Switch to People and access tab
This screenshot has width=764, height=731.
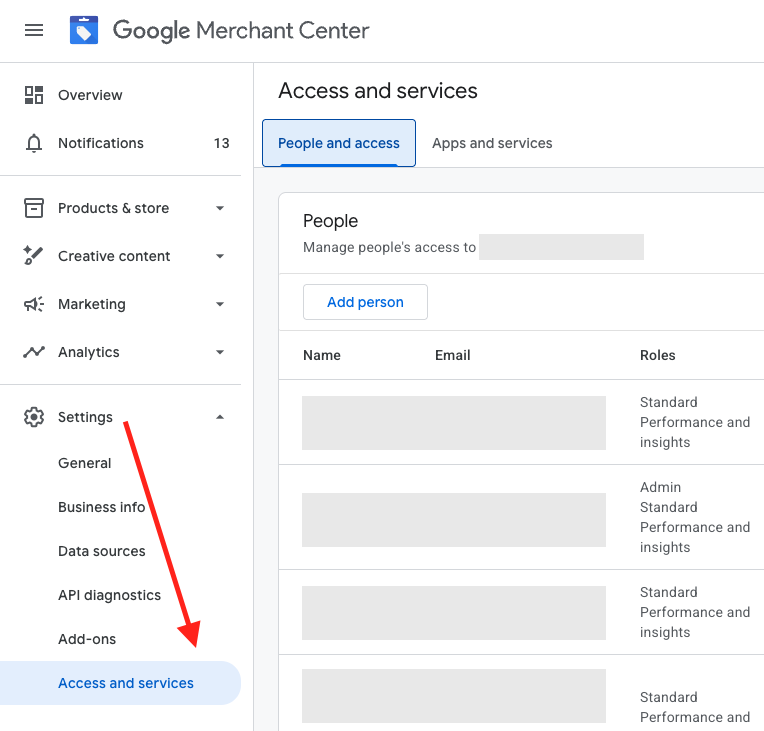coord(339,143)
